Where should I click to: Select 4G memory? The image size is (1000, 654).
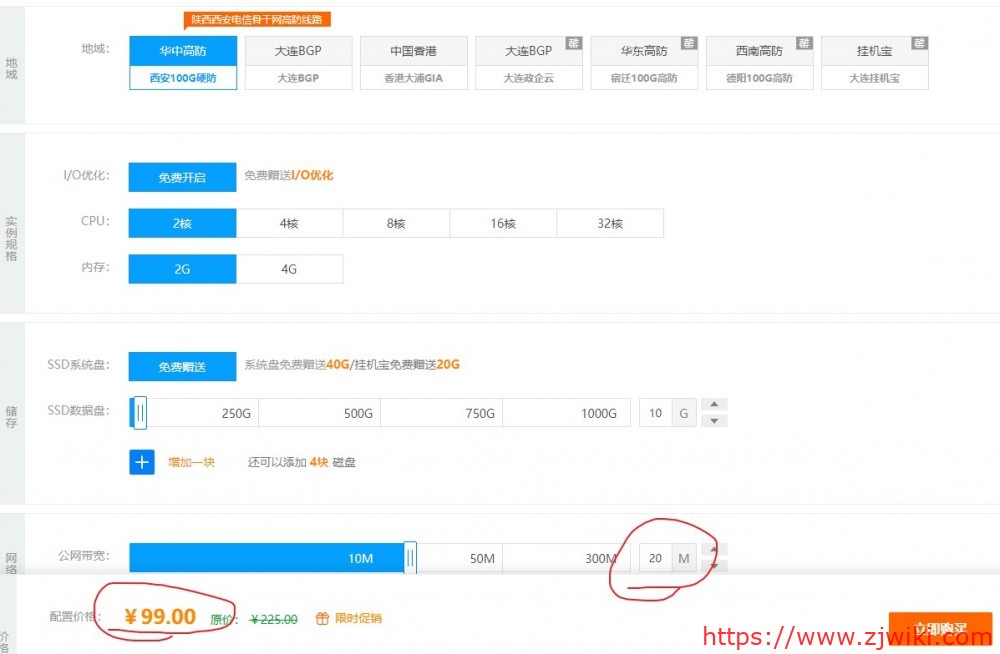pyautogui.click(x=289, y=268)
